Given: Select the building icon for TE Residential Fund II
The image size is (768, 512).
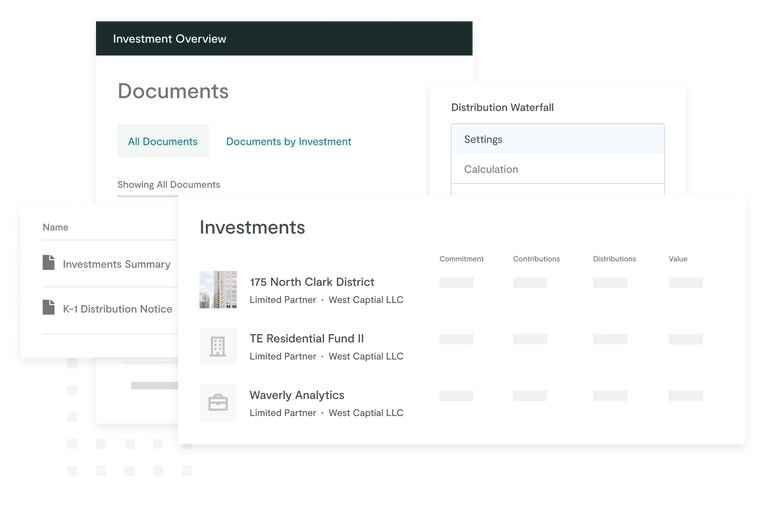Looking at the screenshot, I should [x=218, y=346].
